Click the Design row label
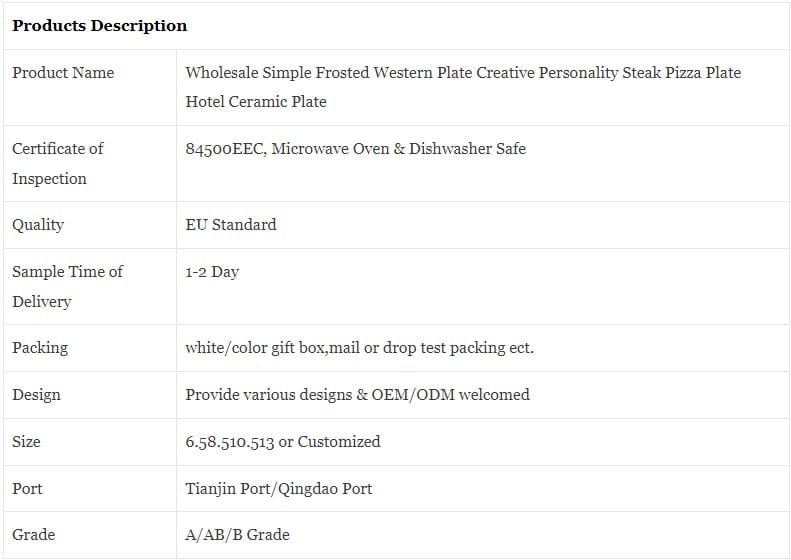791x560 pixels. tap(36, 395)
